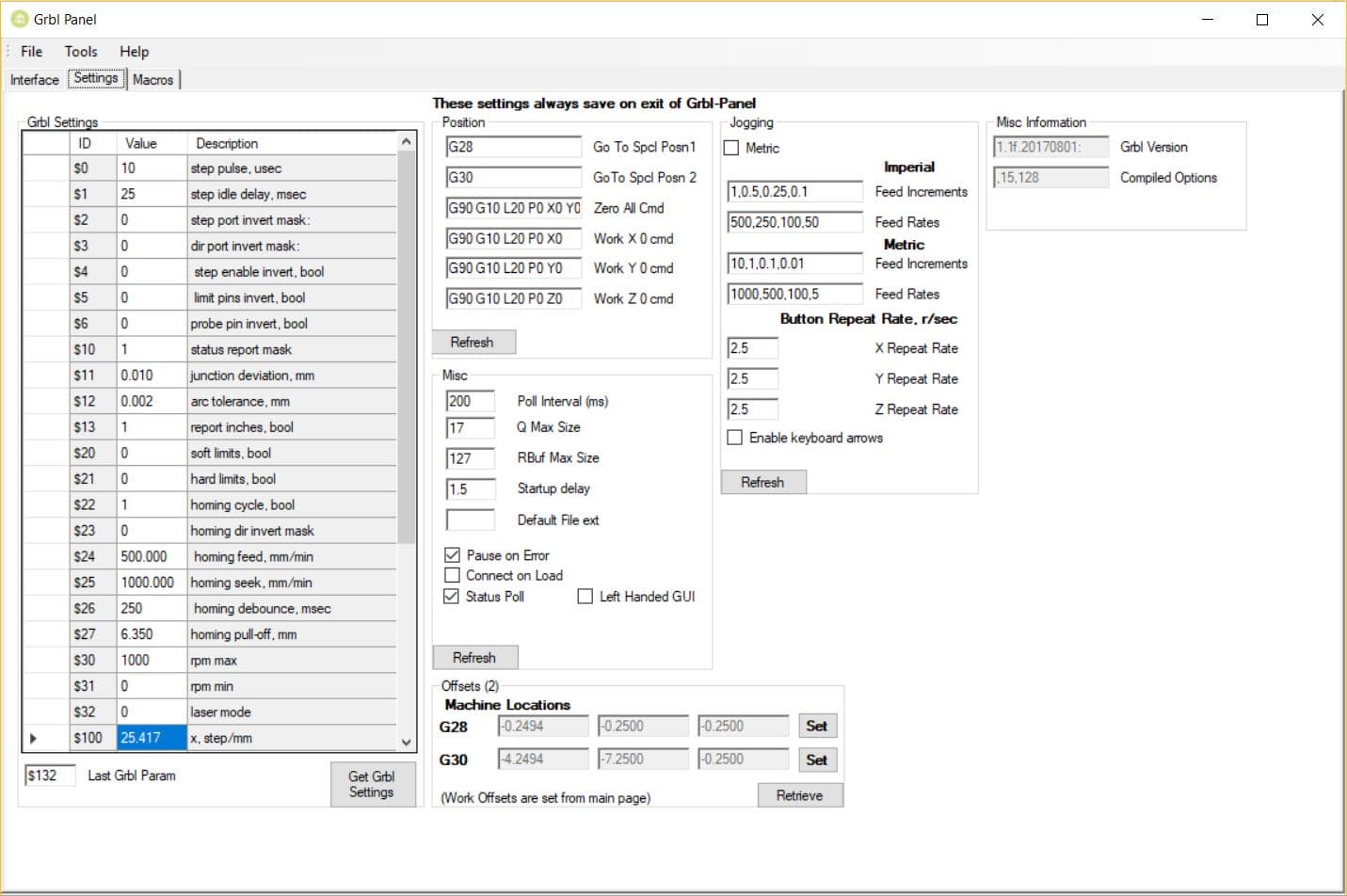Enable keyboard arrows for jogging
Viewport: 1347px width, 896px height.
pos(735,437)
